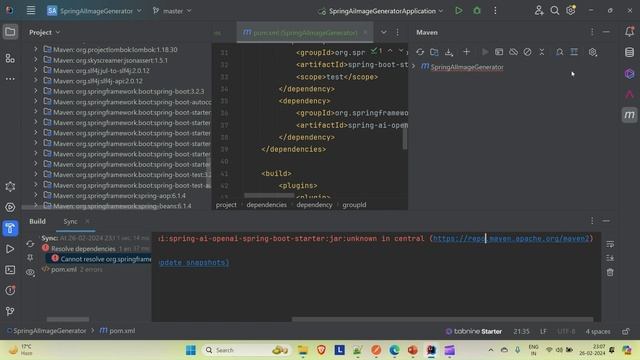Viewport: 640px width, 360px height.
Task: Open Maven settings gear icon
Action: coord(593,52)
